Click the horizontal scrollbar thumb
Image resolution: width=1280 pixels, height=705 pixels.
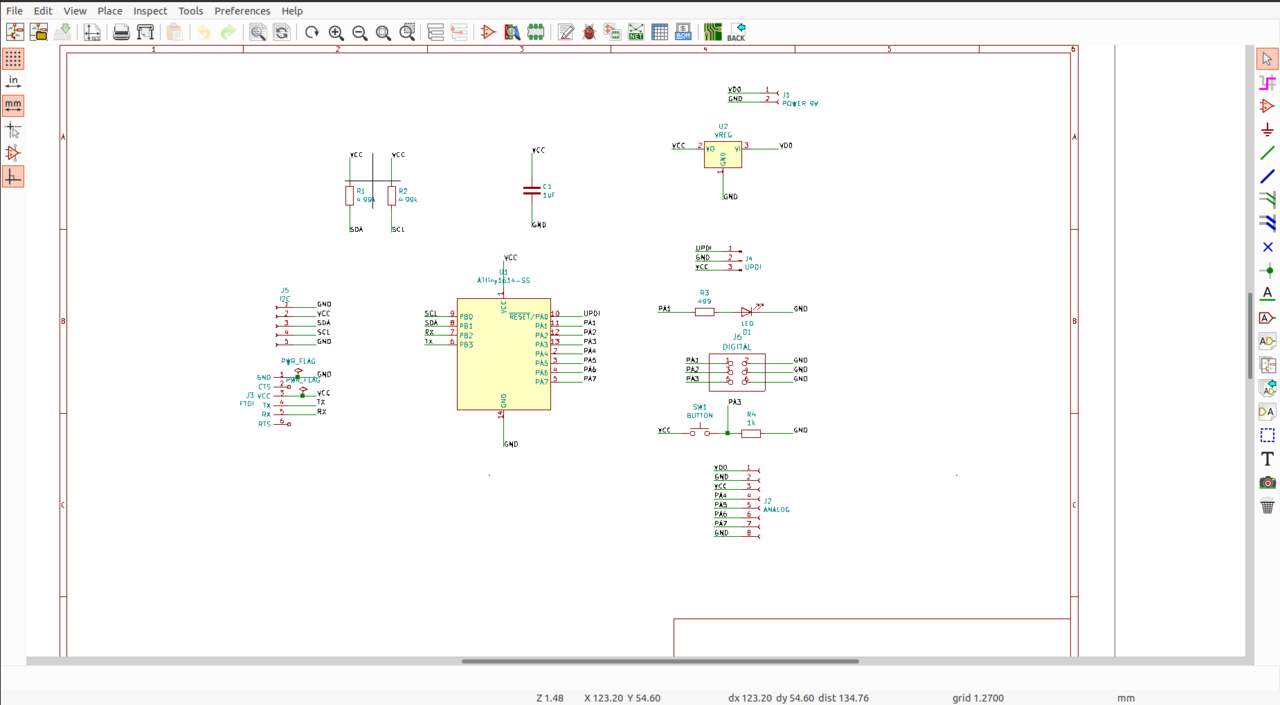(x=660, y=661)
